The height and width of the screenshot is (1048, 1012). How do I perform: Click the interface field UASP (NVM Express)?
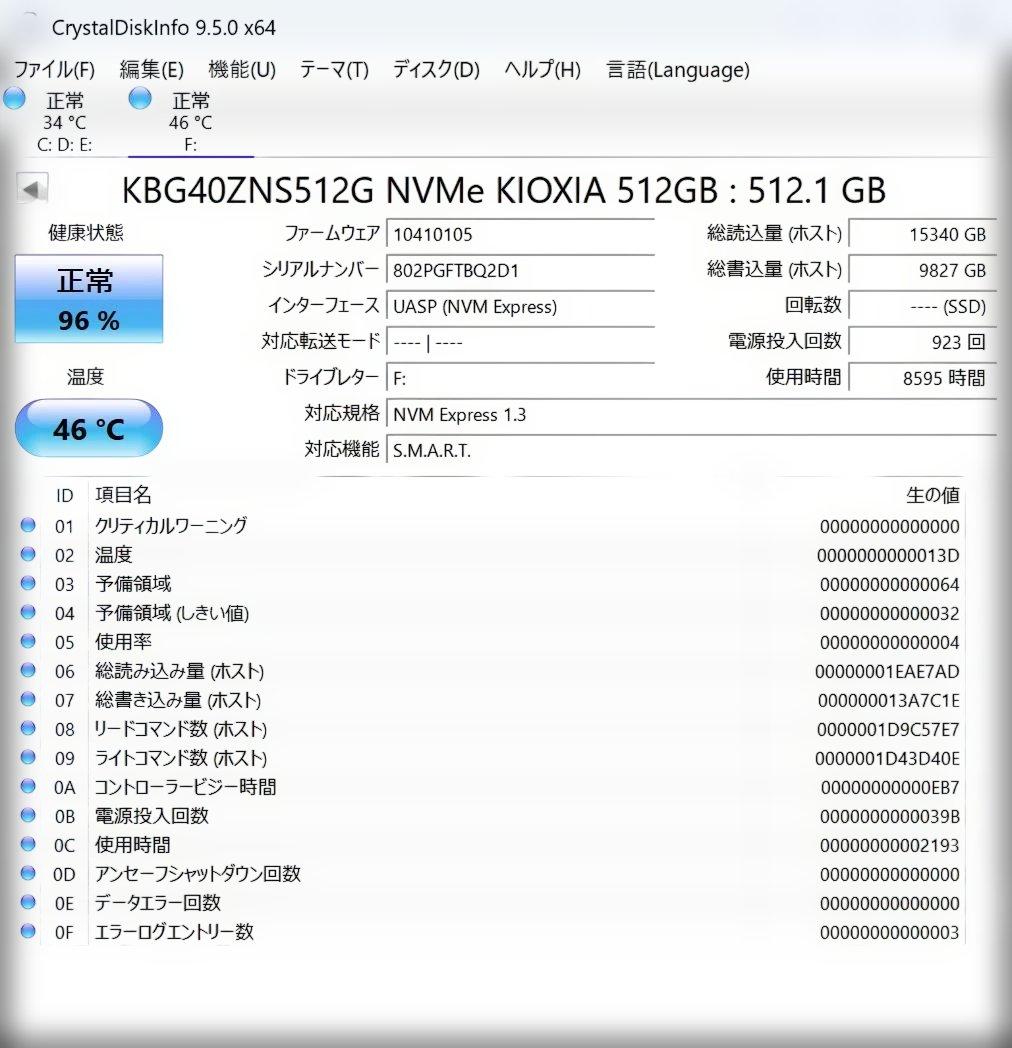[x=520, y=307]
